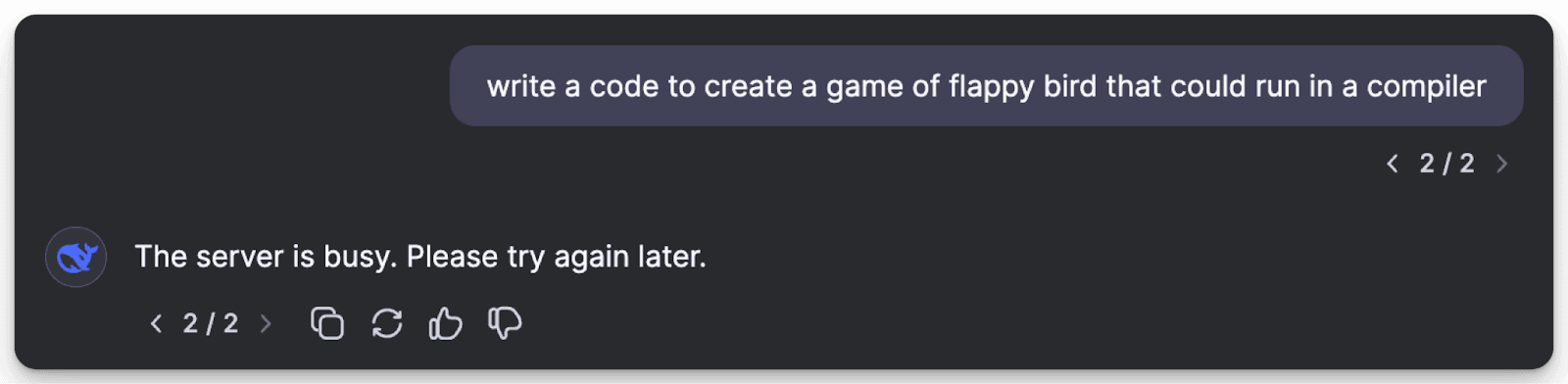Show next version of user prompt

[1501, 164]
